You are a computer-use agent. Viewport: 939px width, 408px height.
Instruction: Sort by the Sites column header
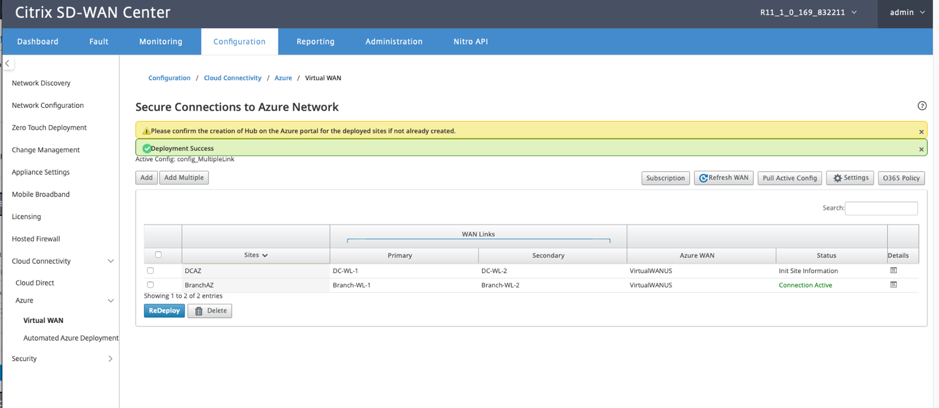tap(256, 255)
